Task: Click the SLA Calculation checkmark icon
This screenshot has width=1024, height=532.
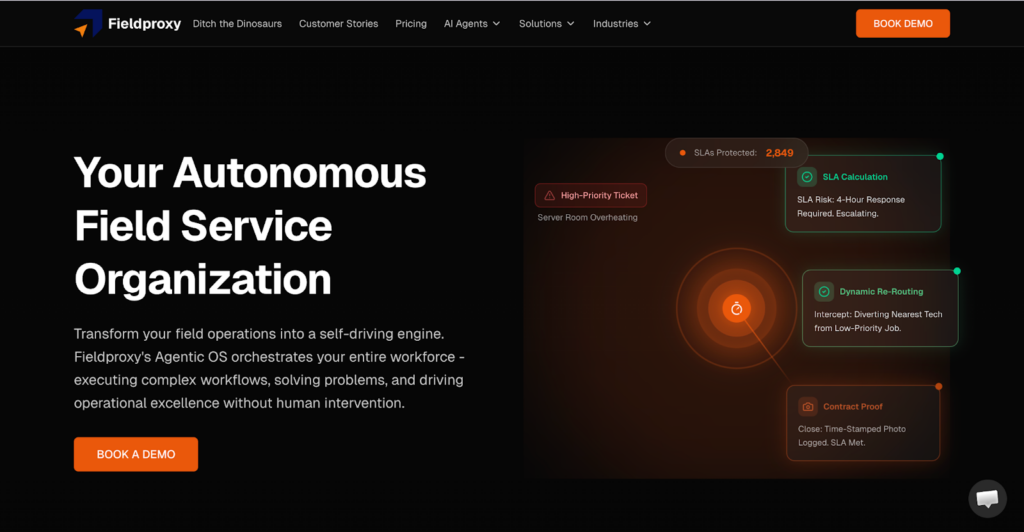Action: 807,177
